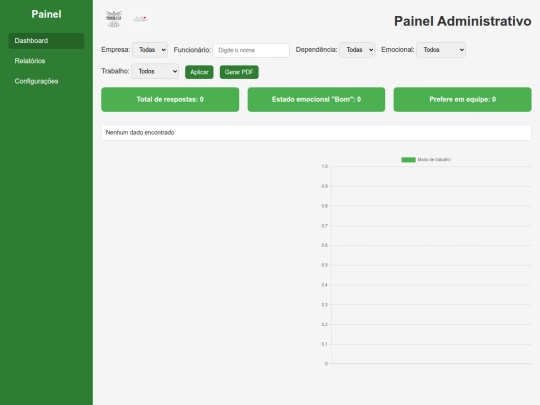Focus the Funcionário name input field

pos(251,50)
